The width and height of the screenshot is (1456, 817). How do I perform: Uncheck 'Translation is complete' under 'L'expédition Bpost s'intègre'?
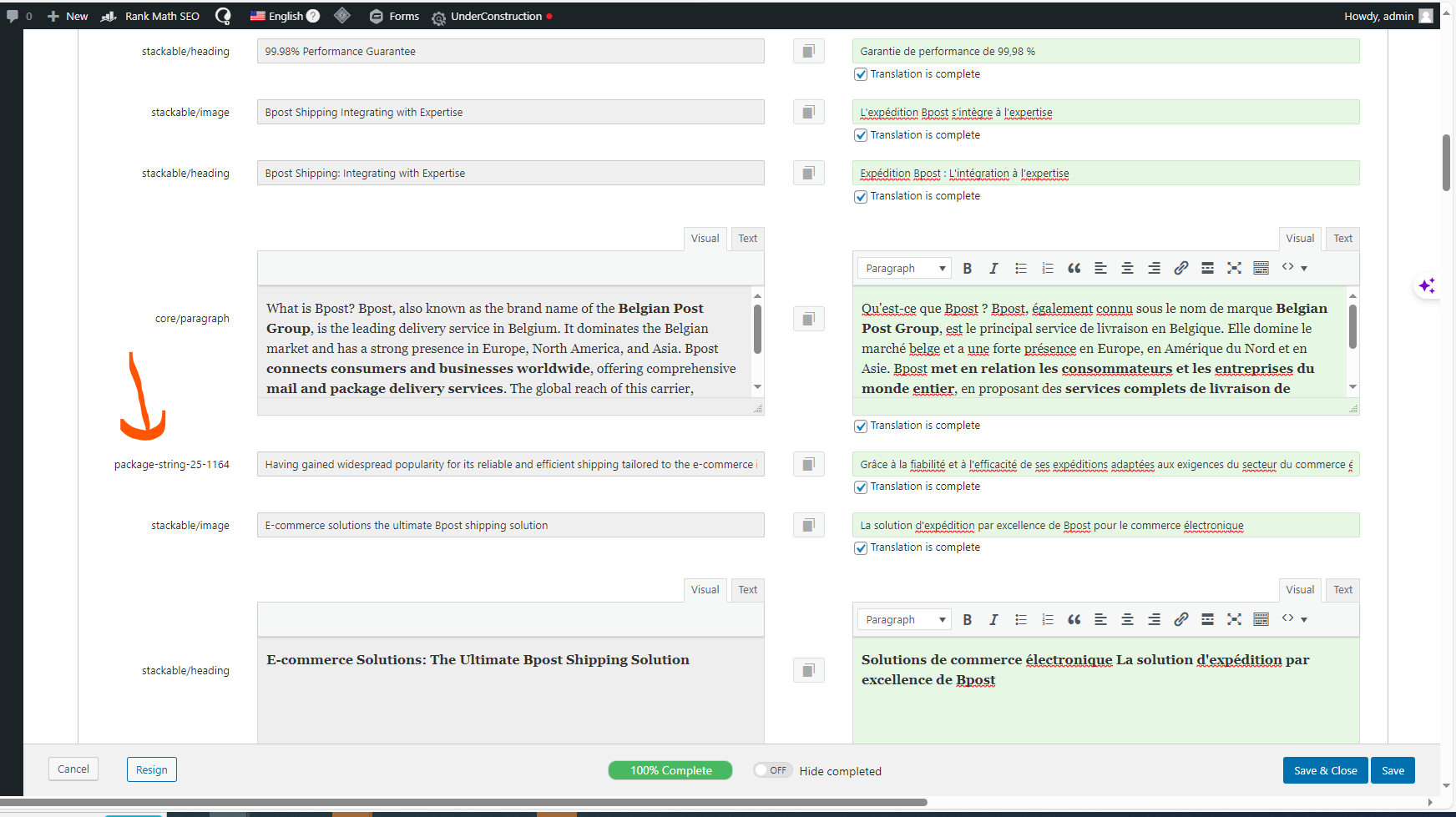[861, 135]
